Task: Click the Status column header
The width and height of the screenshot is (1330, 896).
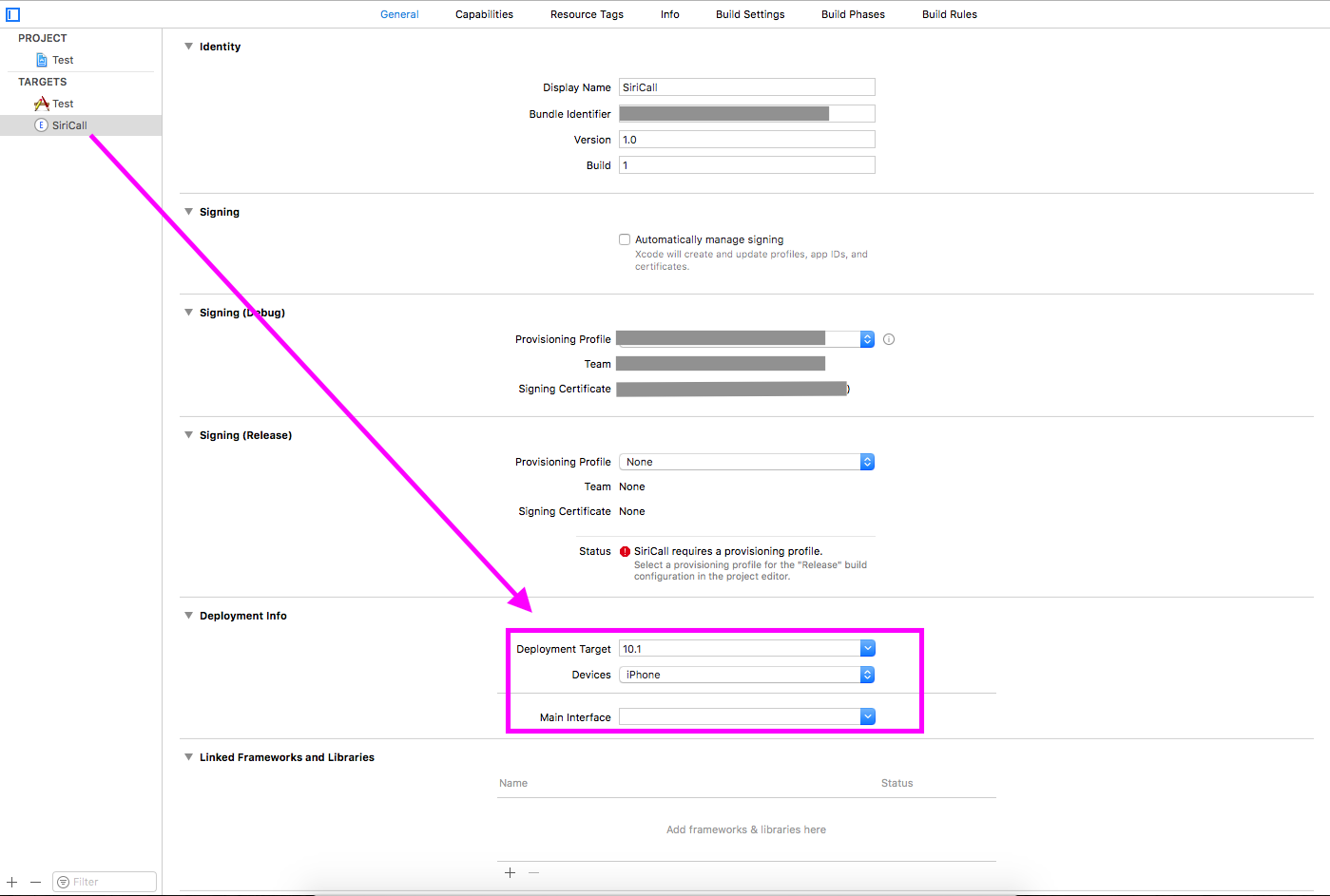Action: (x=896, y=783)
